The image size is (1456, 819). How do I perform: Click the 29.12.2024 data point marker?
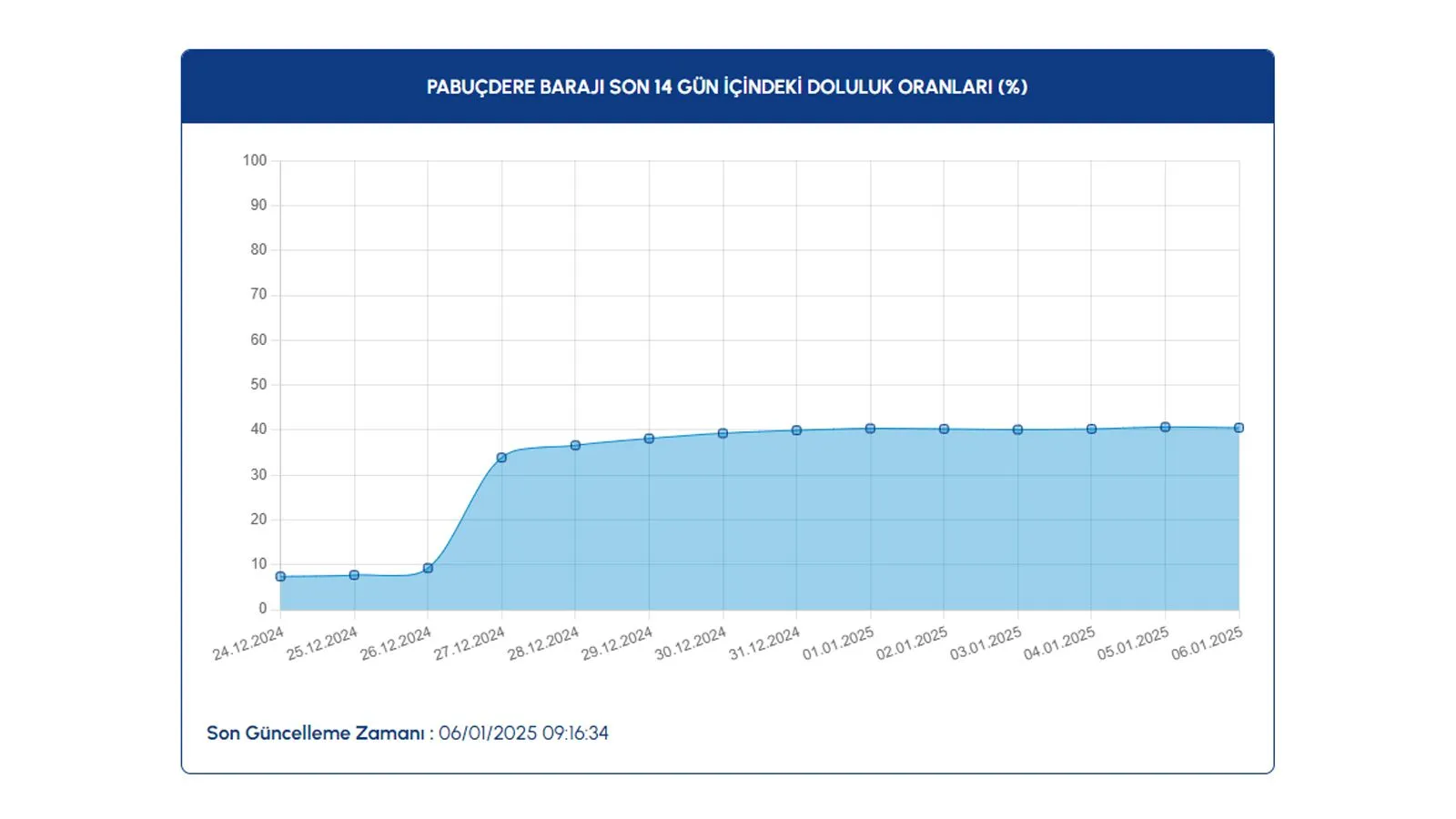click(x=649, y=439)
